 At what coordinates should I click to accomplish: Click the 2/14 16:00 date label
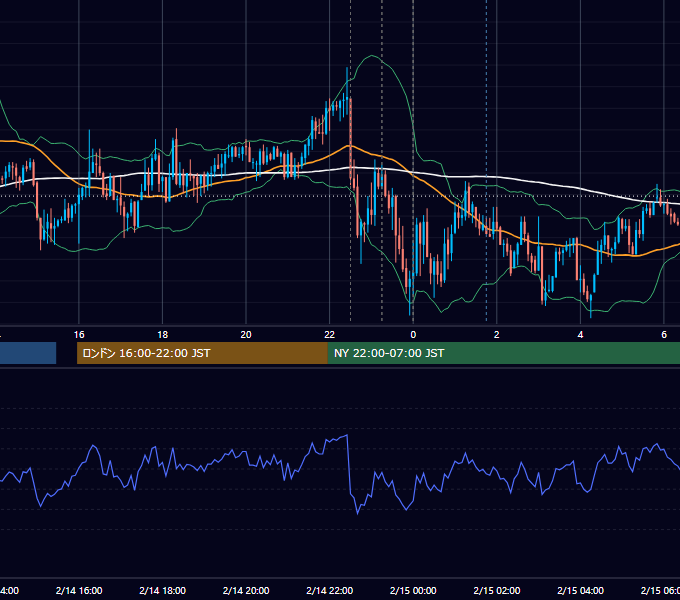point(79,590)
